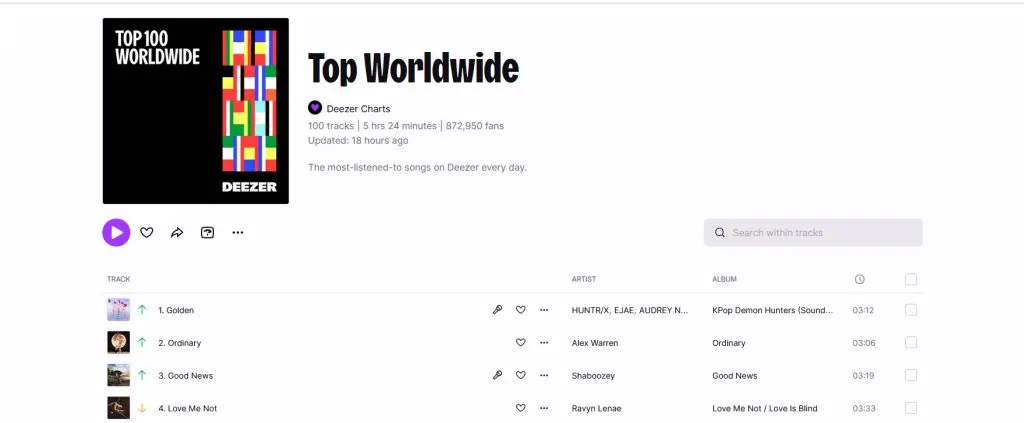This screenshot has width=1024, height=423.
Task: Click track title 2. Ordinary
Action: click(x=180, y=343)
